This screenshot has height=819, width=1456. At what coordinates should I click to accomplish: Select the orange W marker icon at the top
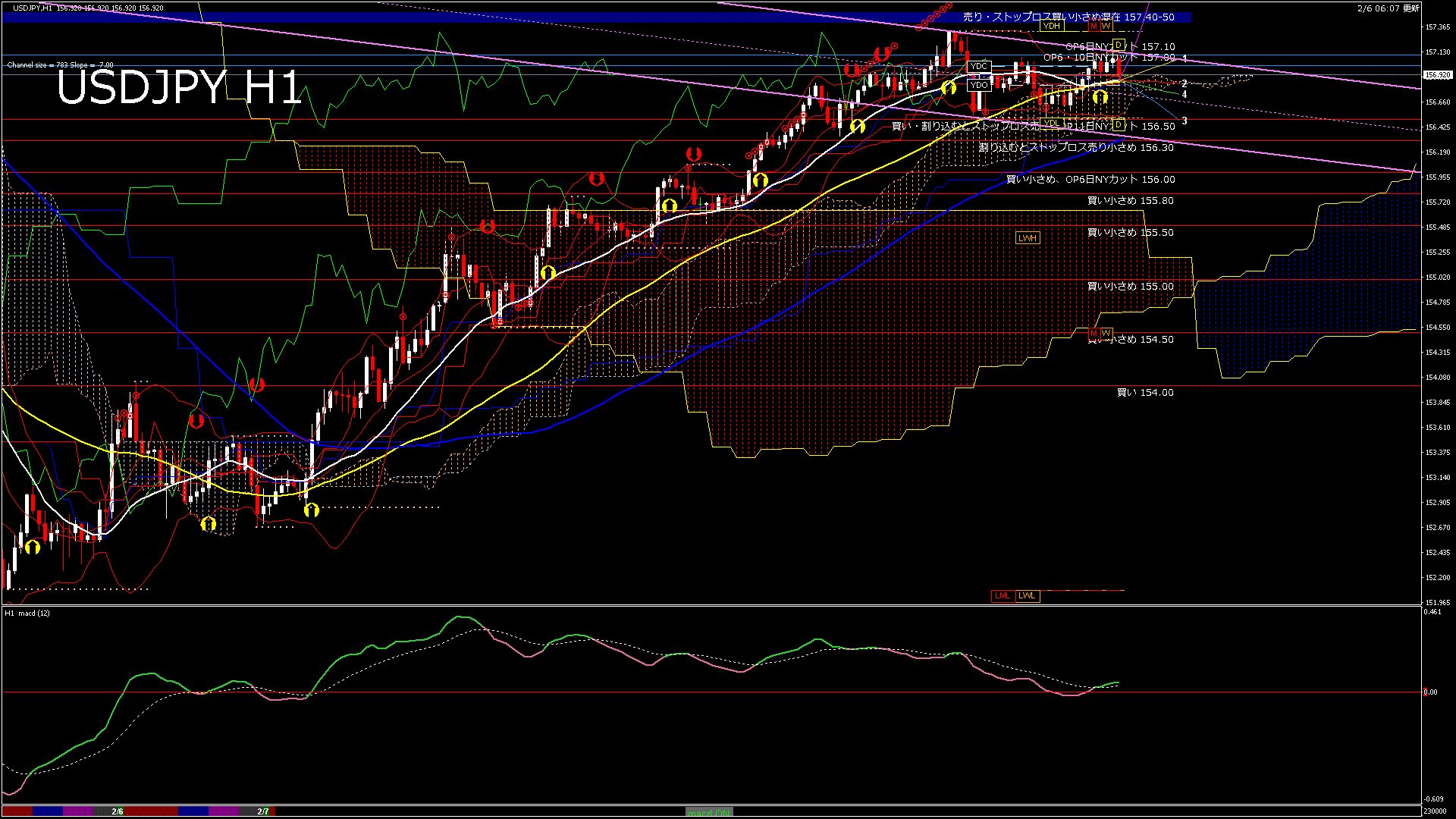(1106, 26)
